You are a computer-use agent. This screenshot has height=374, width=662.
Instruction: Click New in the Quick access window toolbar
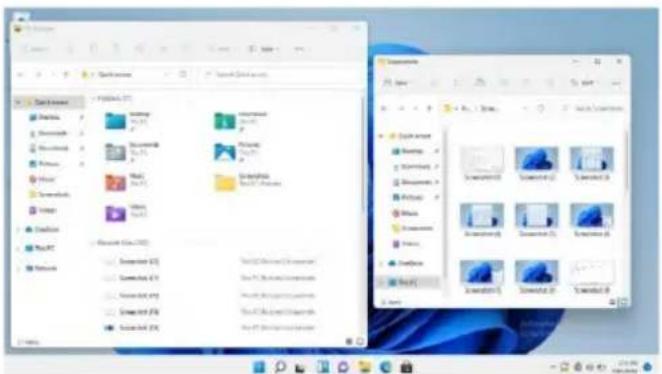pyautogui.click(x=35, y=49)
